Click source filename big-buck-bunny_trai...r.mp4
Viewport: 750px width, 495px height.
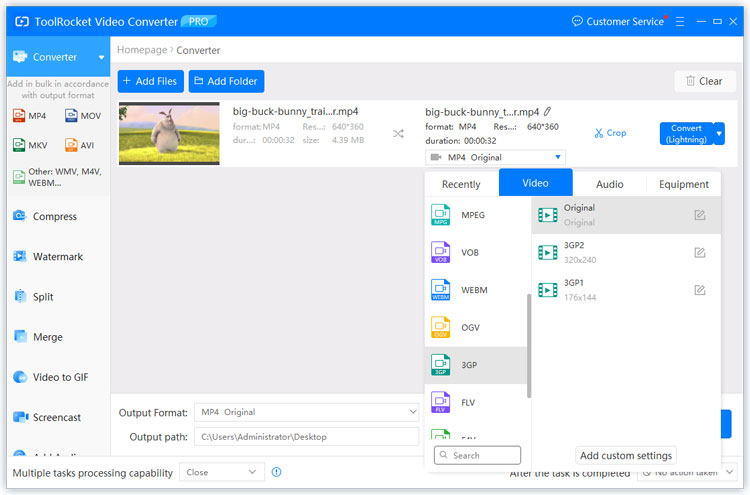pyautogui.click(x=295, y=111)
